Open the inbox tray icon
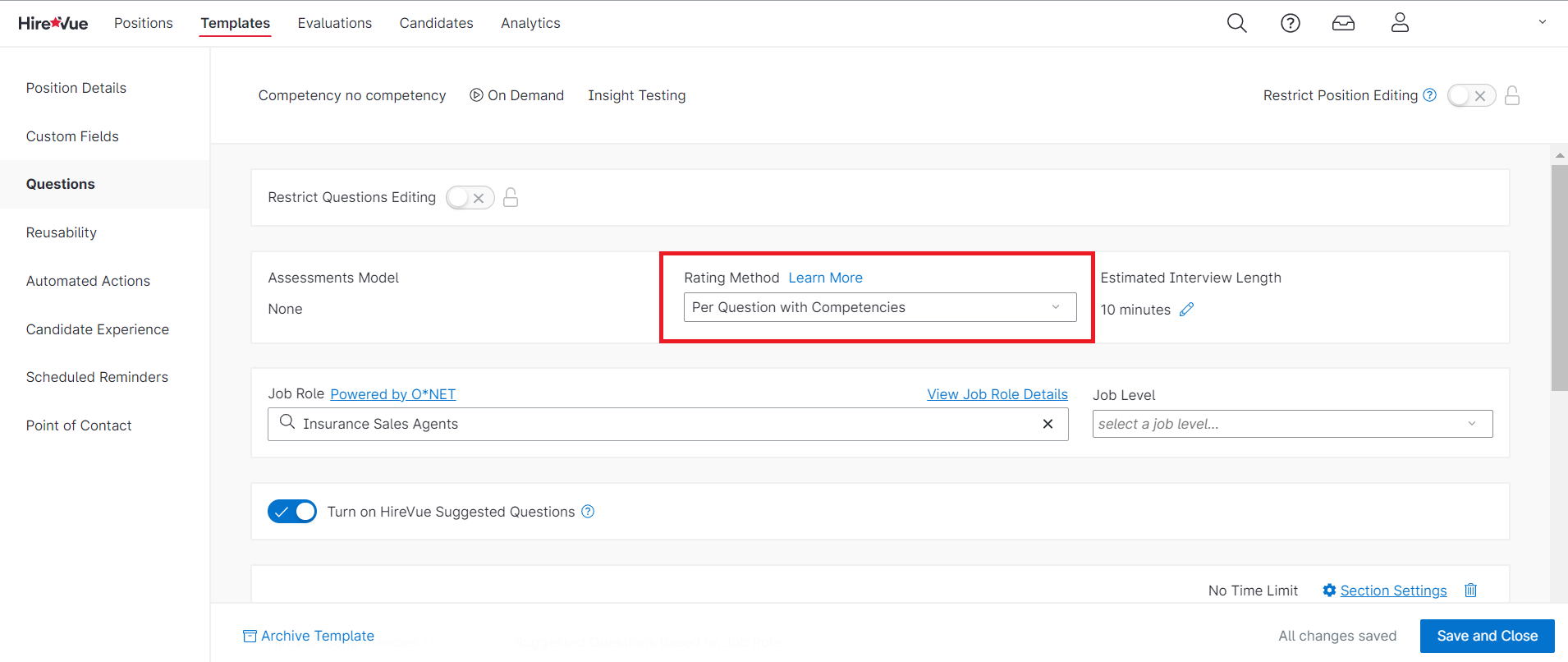Screen dimensions: 1568x662 coord(1343,23)
